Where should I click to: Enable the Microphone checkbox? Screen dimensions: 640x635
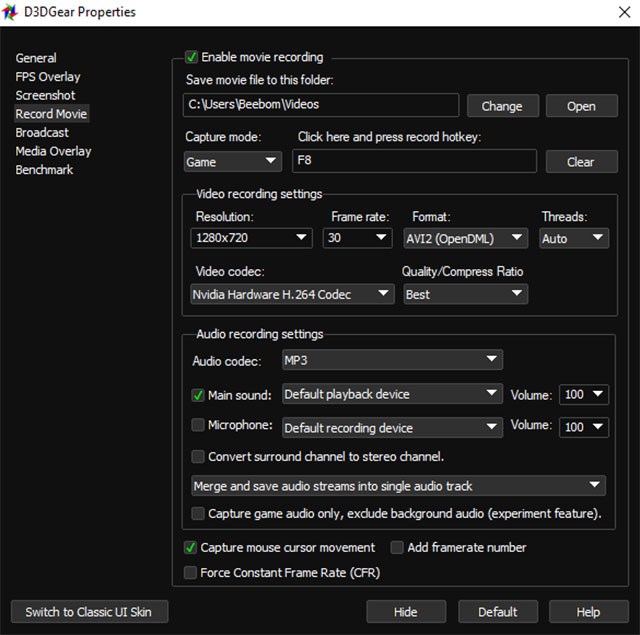point(198,426)
